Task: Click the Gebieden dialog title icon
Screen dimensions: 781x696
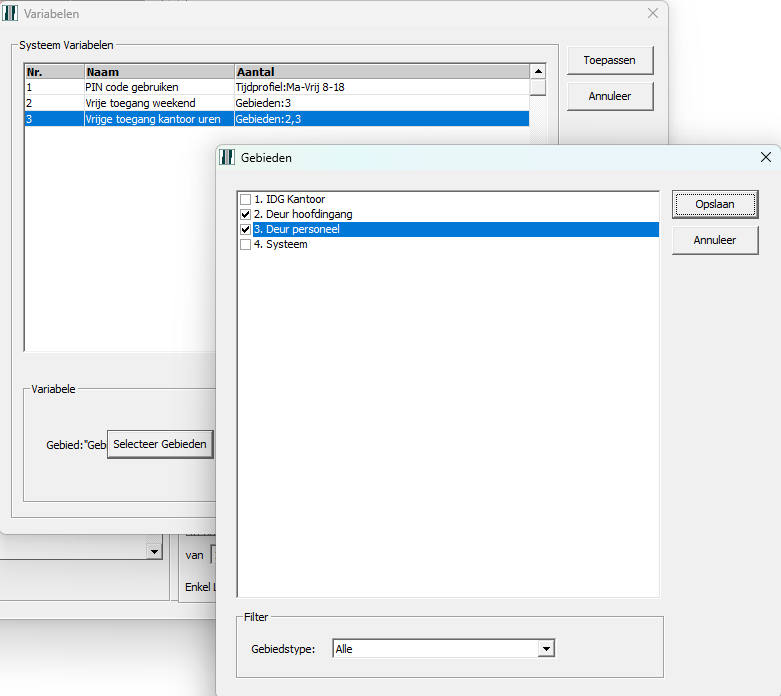Action: [x=227, y=158]
